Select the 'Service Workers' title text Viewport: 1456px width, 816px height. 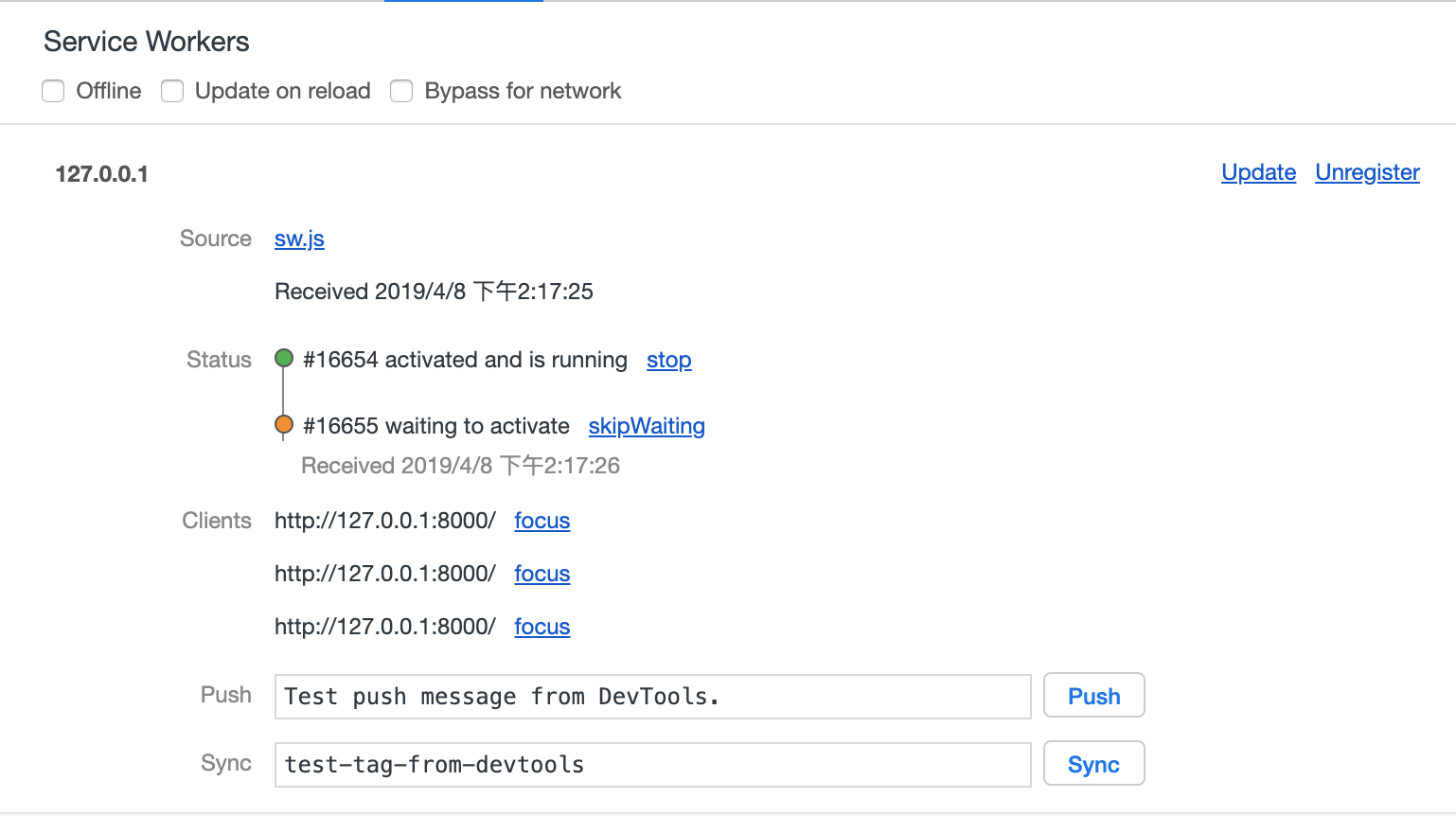[x=147, y=42]
